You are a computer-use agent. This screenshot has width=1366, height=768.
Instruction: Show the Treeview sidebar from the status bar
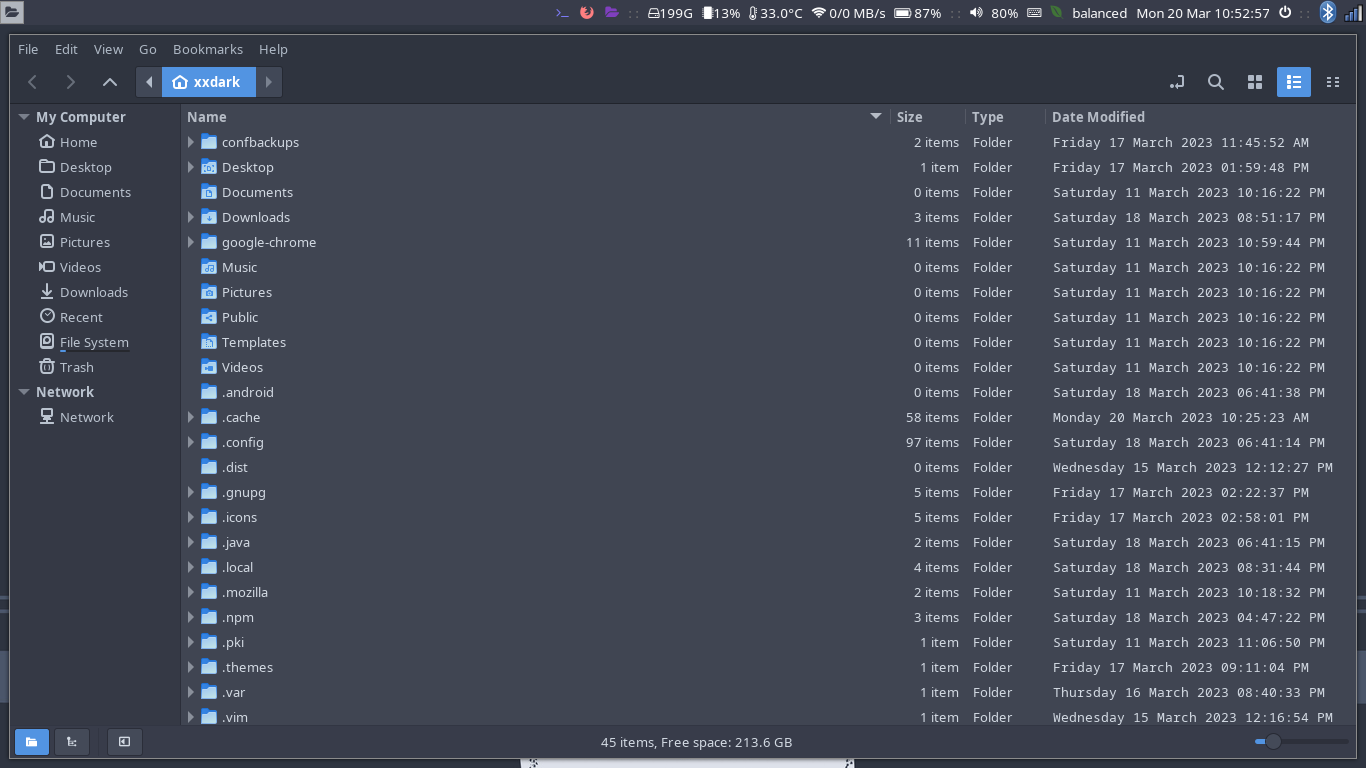(x=72, y=742)
